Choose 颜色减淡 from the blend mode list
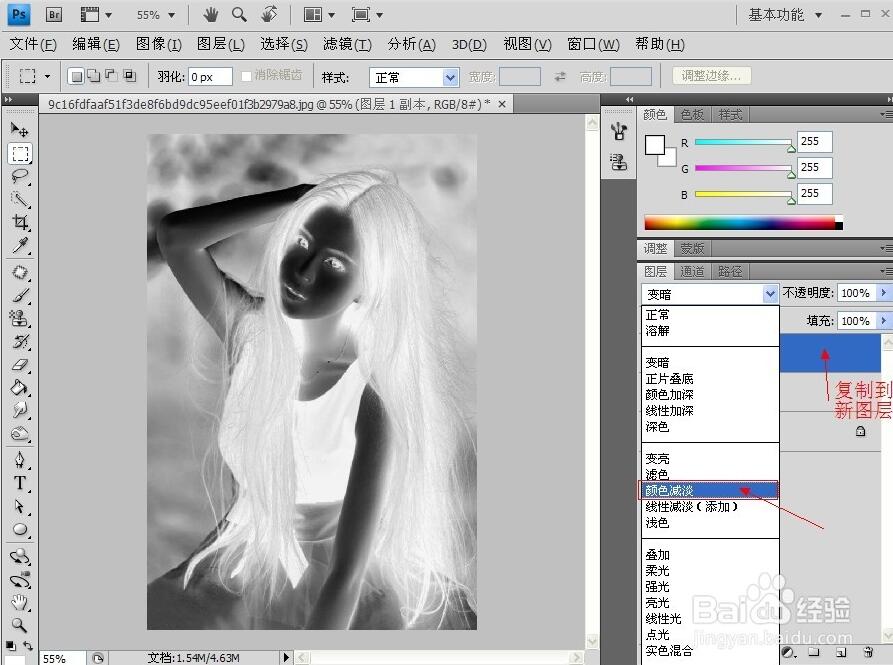This screenshot has height=665, width=893. [710, 490]
